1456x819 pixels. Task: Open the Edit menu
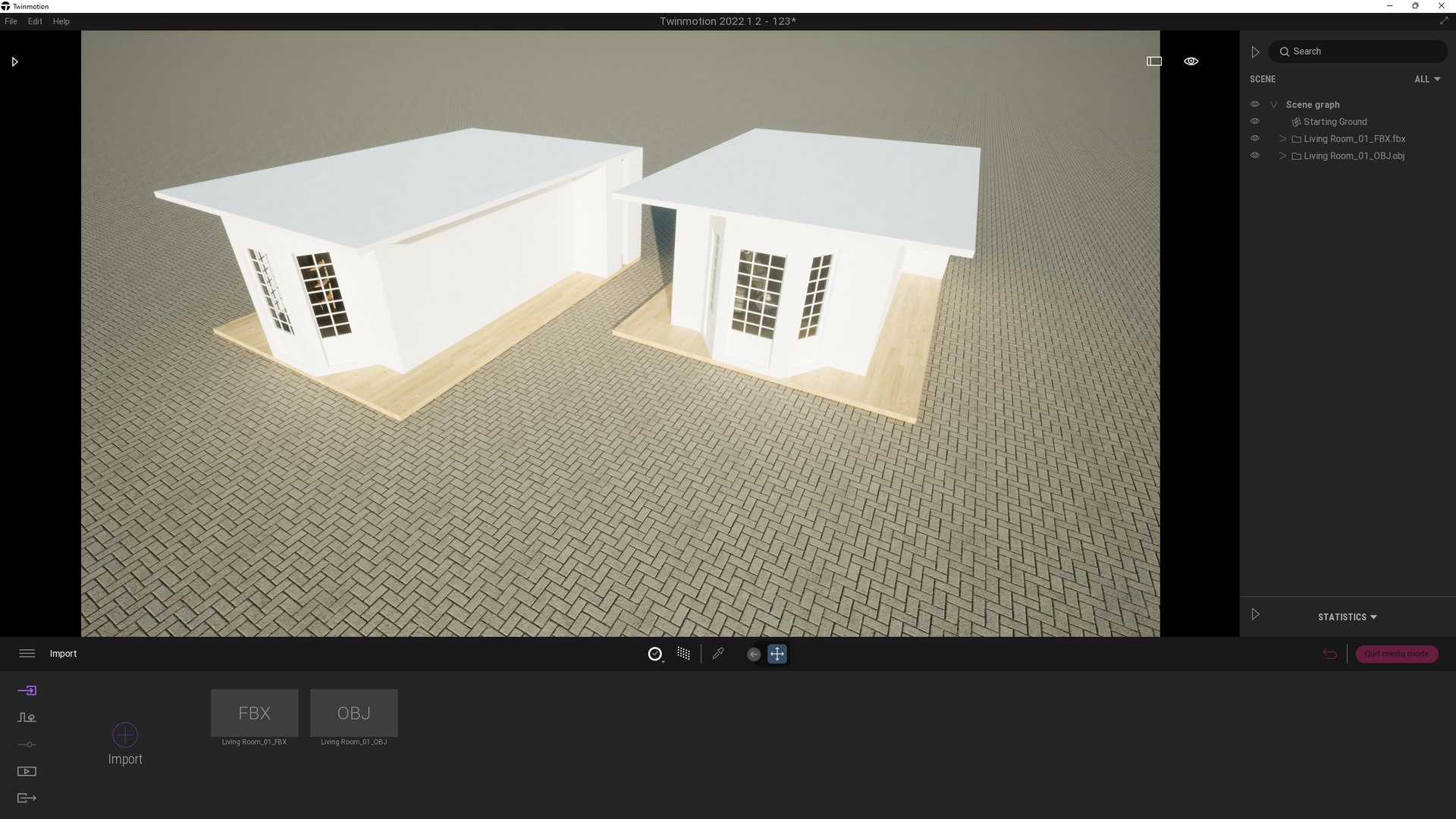[35, 21]
